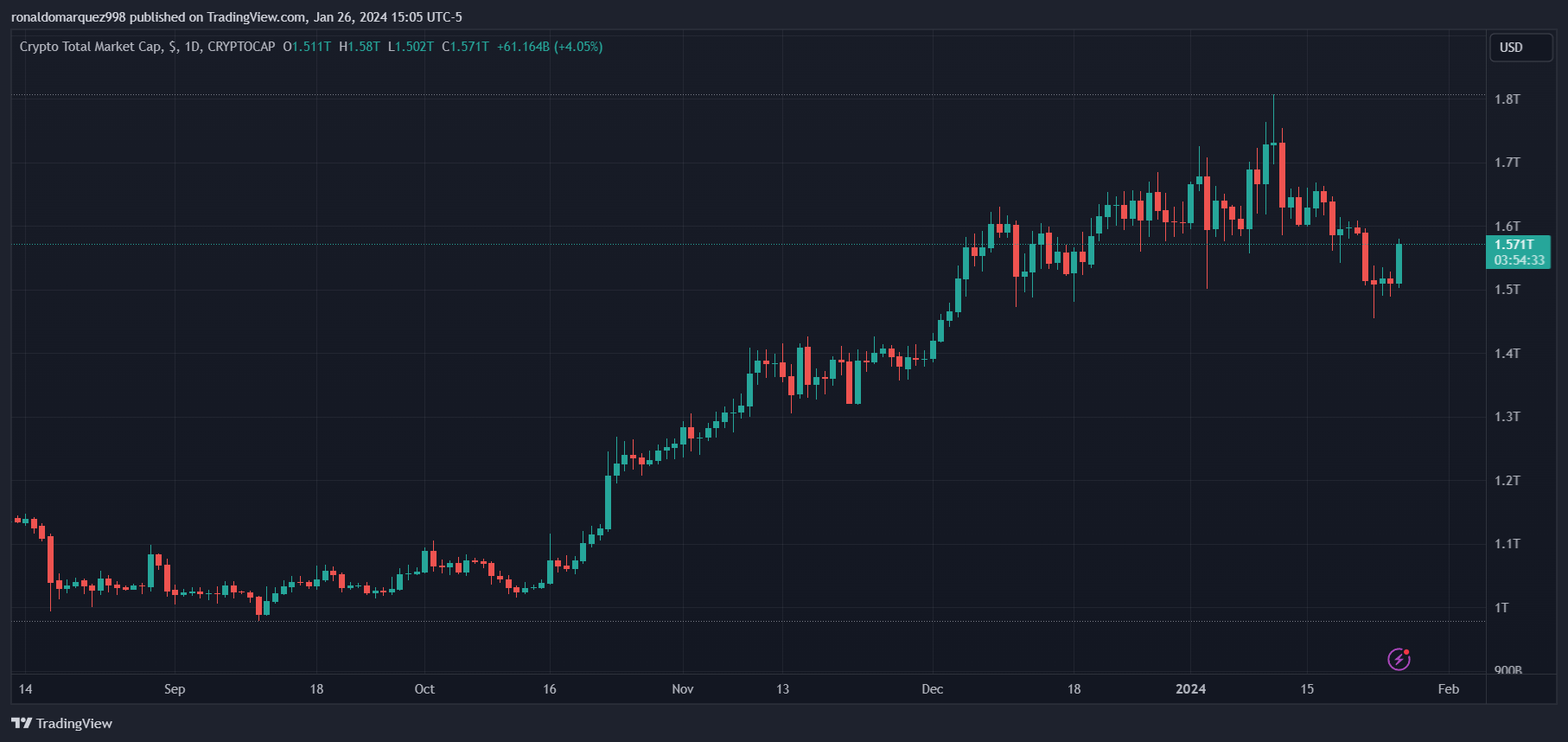
Task: Click the Sep label on time axis
Action: tap(175, 689)
